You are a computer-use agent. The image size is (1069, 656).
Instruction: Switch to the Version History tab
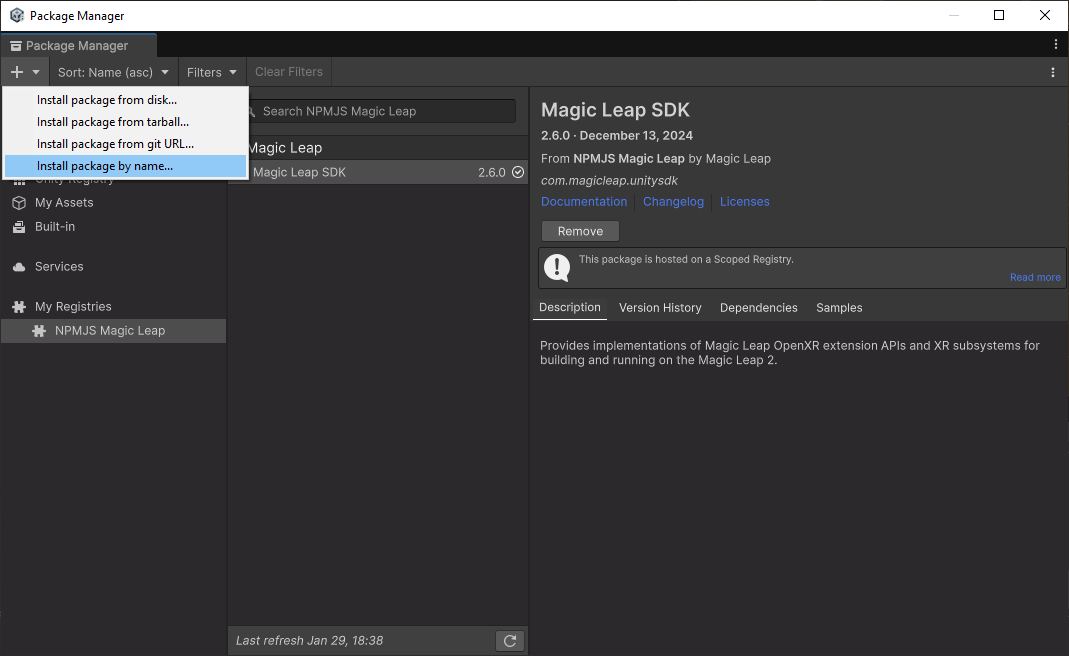click(660, 307)
